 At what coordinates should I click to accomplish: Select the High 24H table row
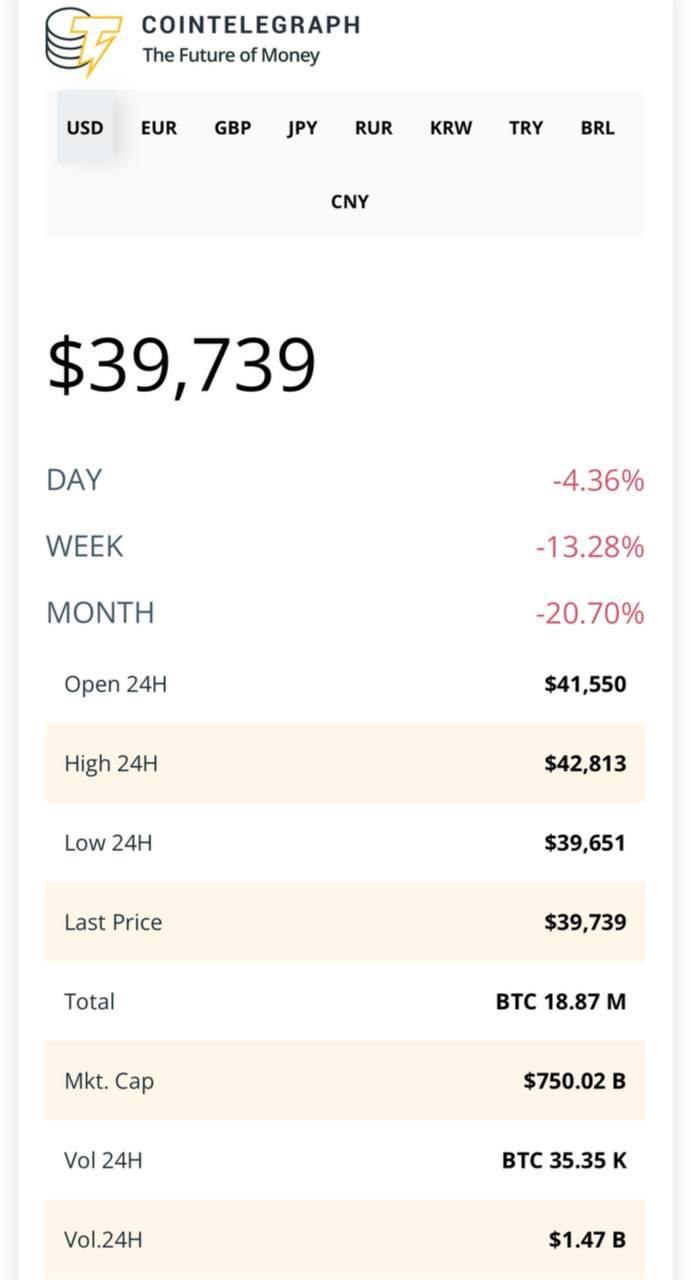tap(345, 763)
